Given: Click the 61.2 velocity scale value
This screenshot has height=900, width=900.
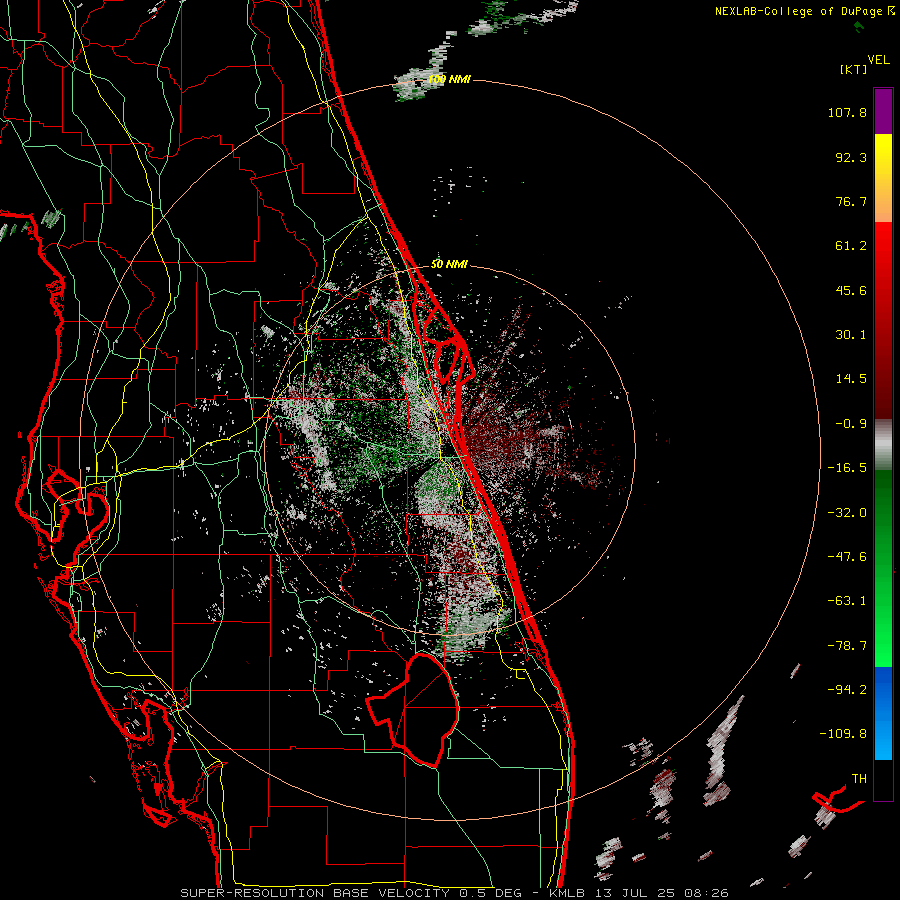Looking at the screenshot, I should (851, 246).
